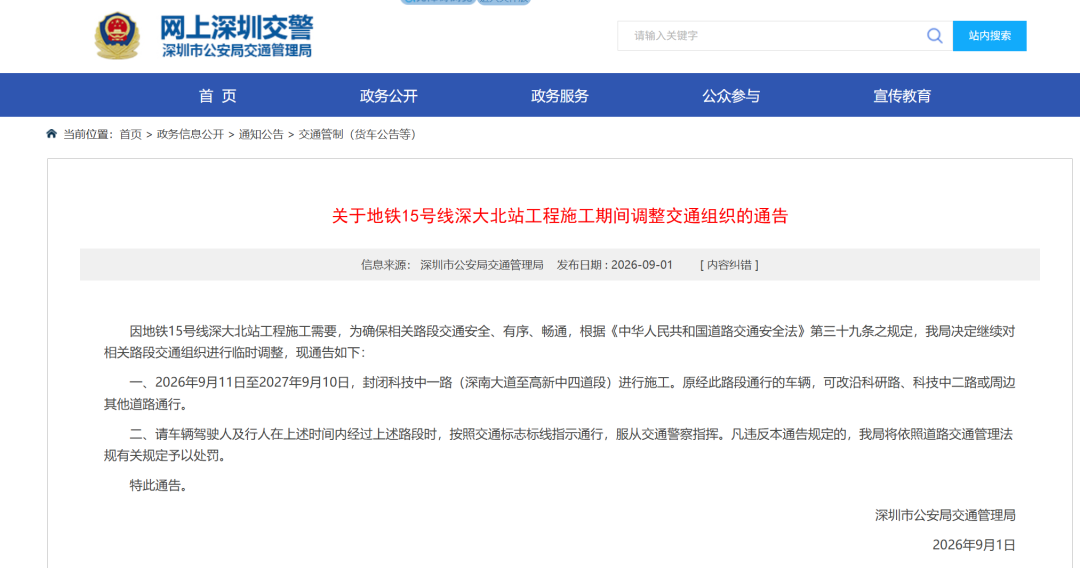Click the magnifier search icon

point(934,36)
